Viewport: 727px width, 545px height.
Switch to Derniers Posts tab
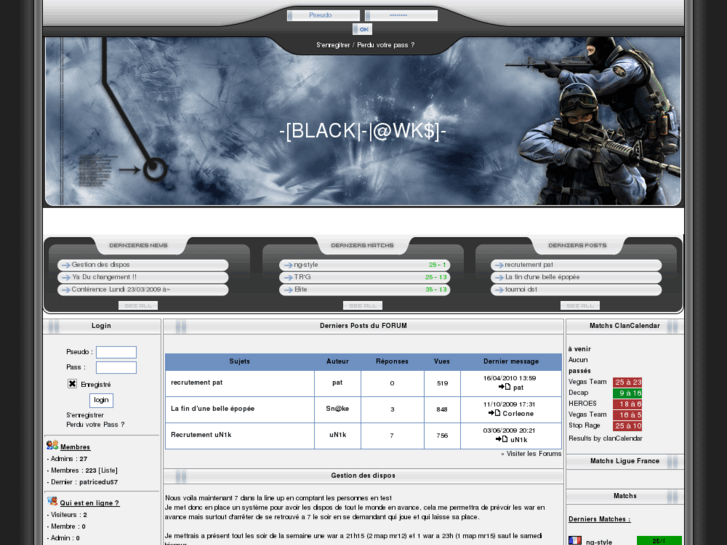(x=577, y=245)
